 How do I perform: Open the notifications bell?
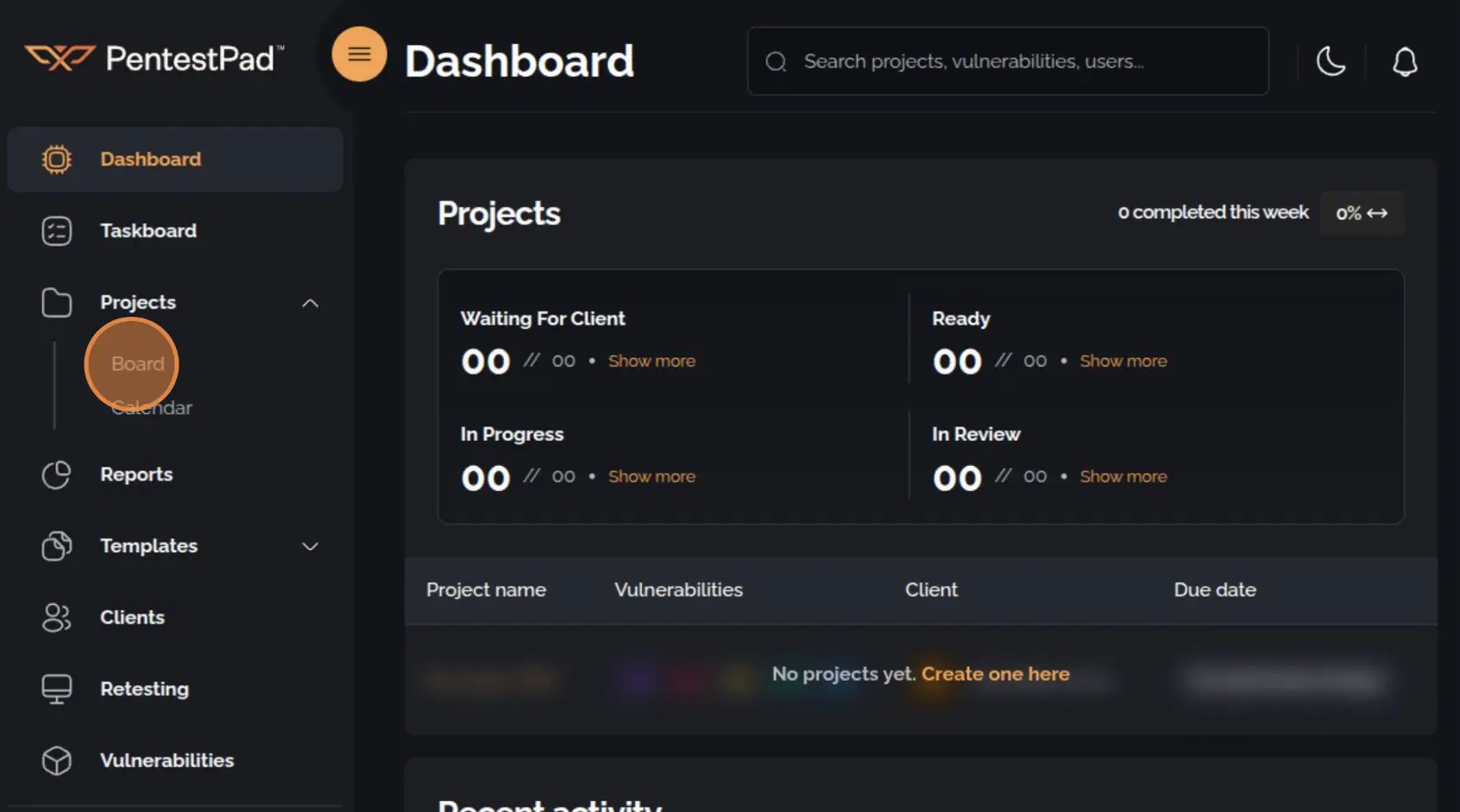[1405, 61]
